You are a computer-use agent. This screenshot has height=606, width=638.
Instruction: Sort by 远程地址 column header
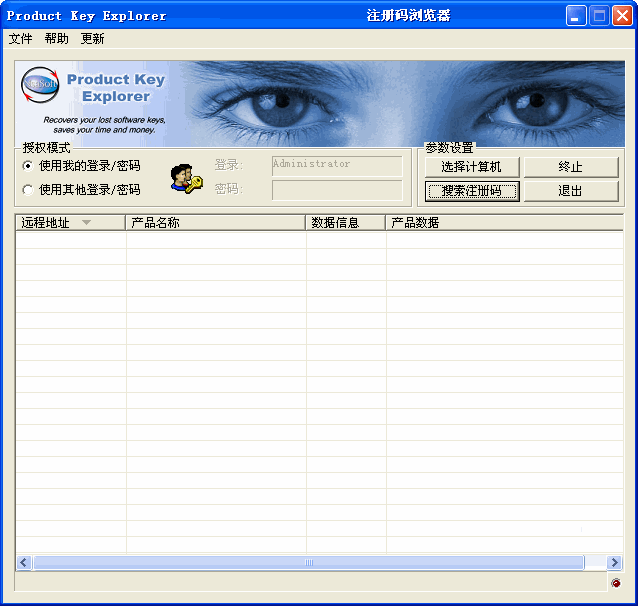pos(70,223)
